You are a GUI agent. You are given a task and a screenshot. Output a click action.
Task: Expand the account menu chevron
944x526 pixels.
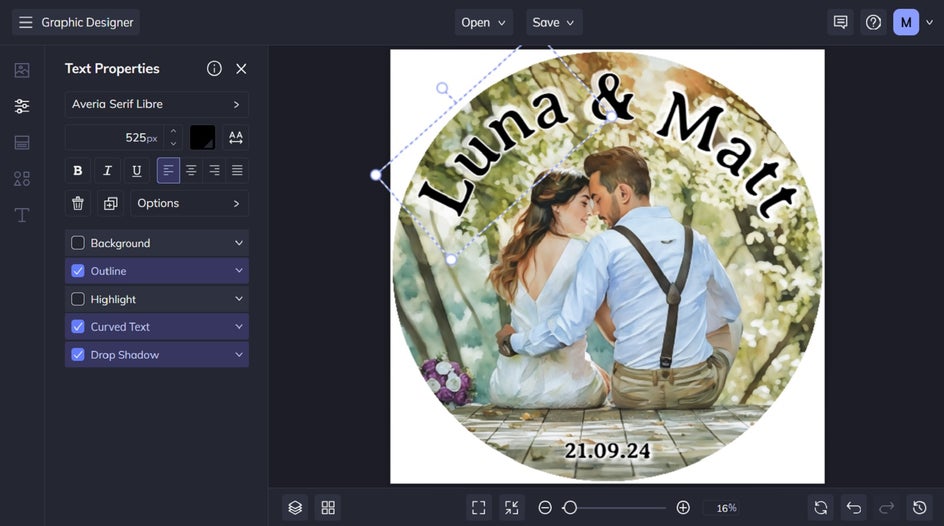pyautogui.click(x=930, y=22)
